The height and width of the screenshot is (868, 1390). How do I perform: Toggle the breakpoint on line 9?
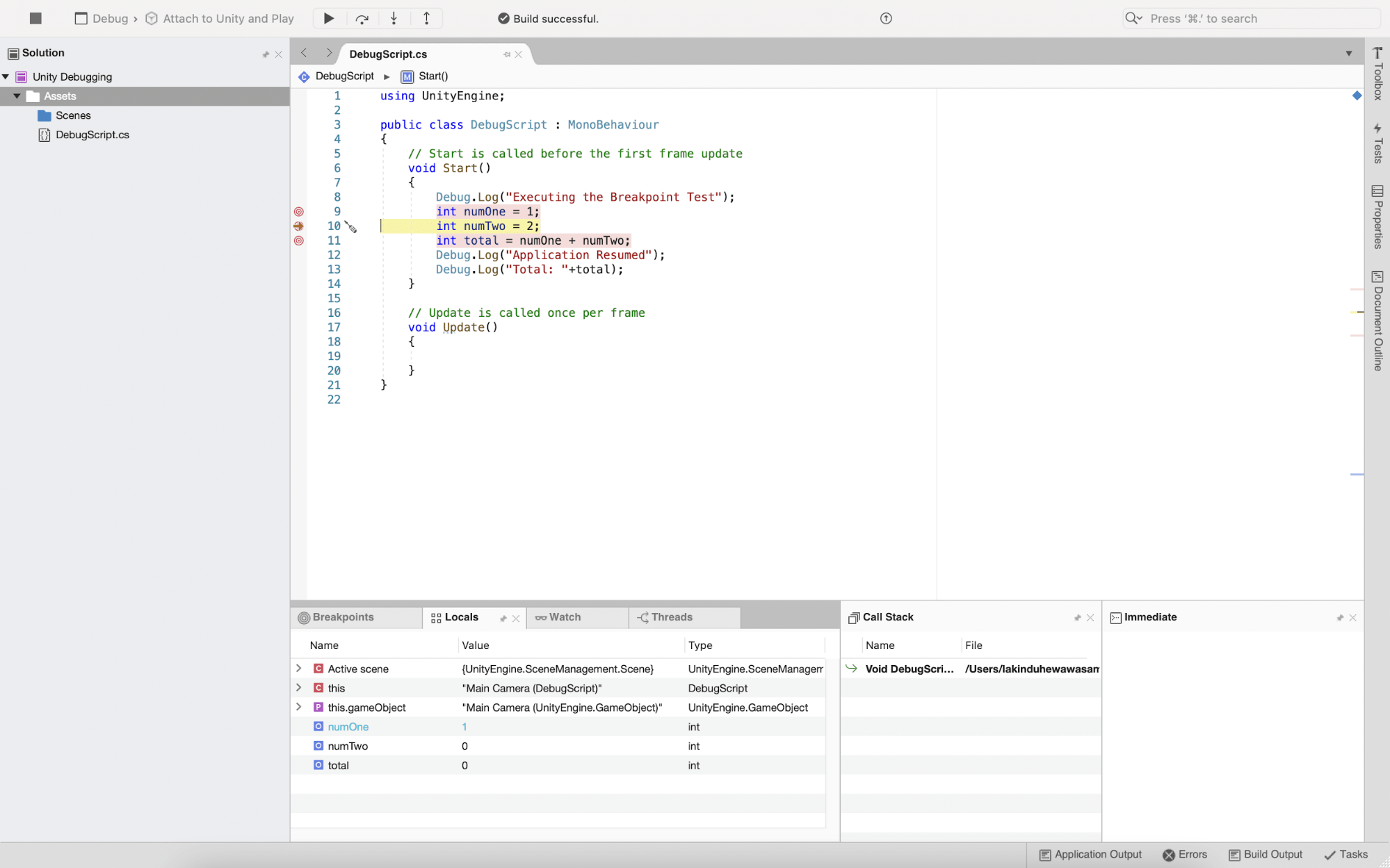[299, 211]
